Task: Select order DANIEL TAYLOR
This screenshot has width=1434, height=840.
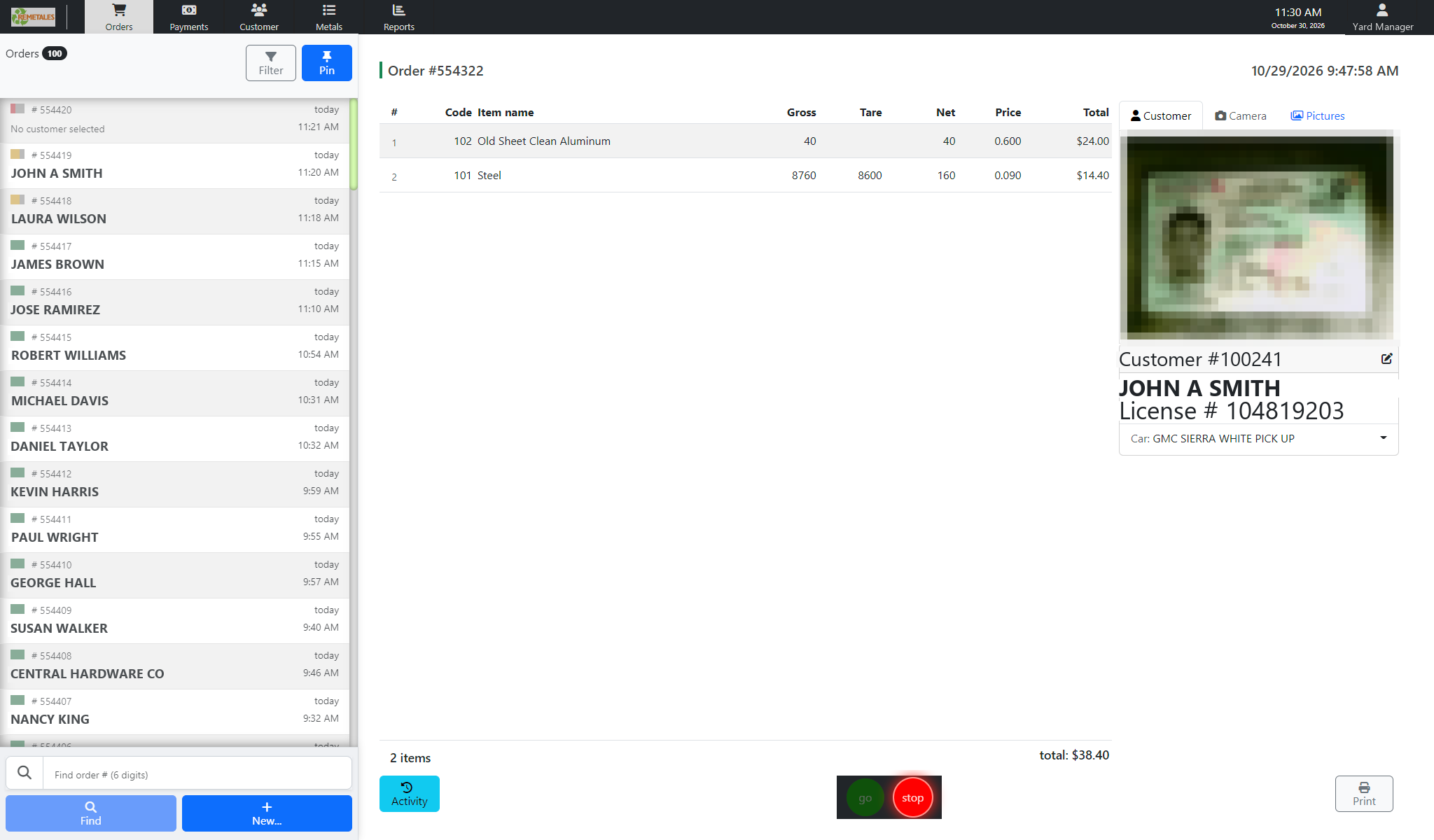Action: (174, 439)
